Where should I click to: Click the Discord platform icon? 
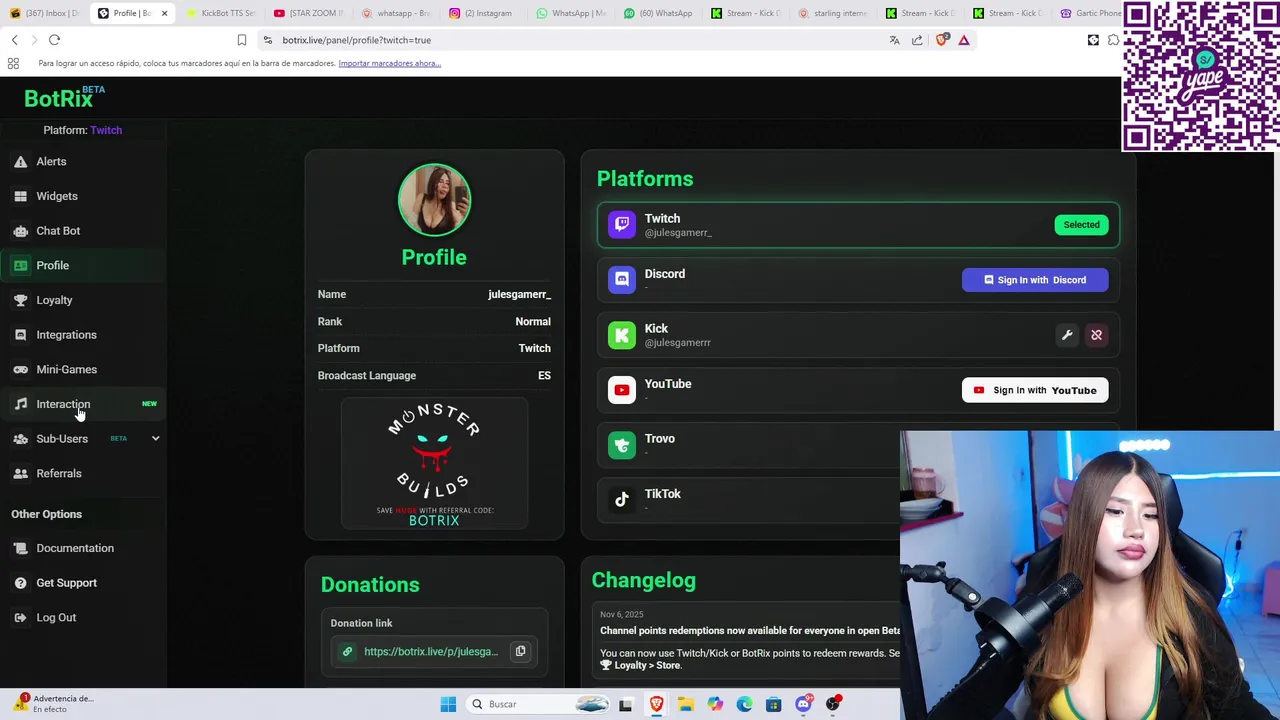click(x=622, y=280)
